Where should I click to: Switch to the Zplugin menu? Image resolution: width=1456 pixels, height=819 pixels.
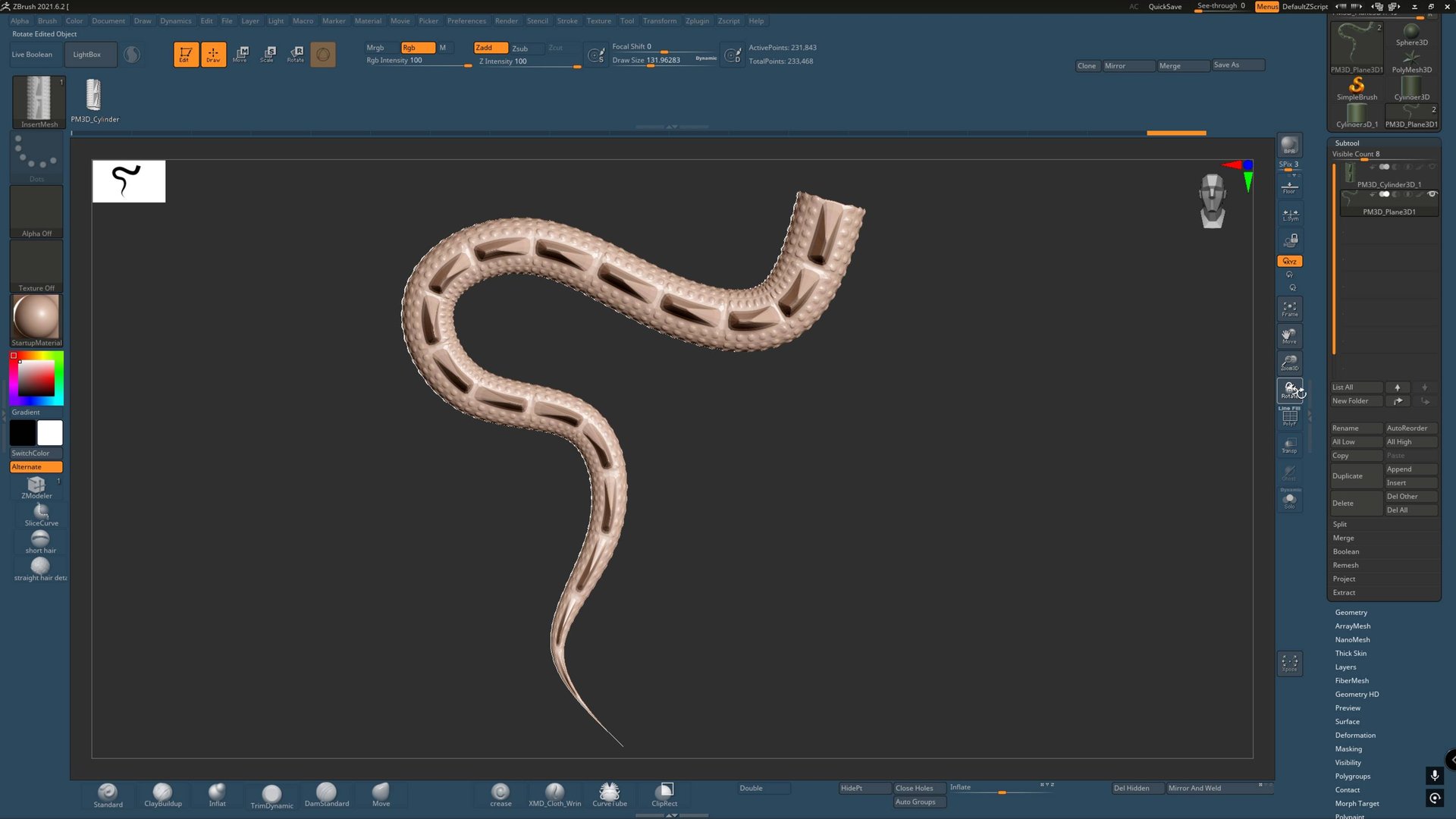click(x=697, y=20)
